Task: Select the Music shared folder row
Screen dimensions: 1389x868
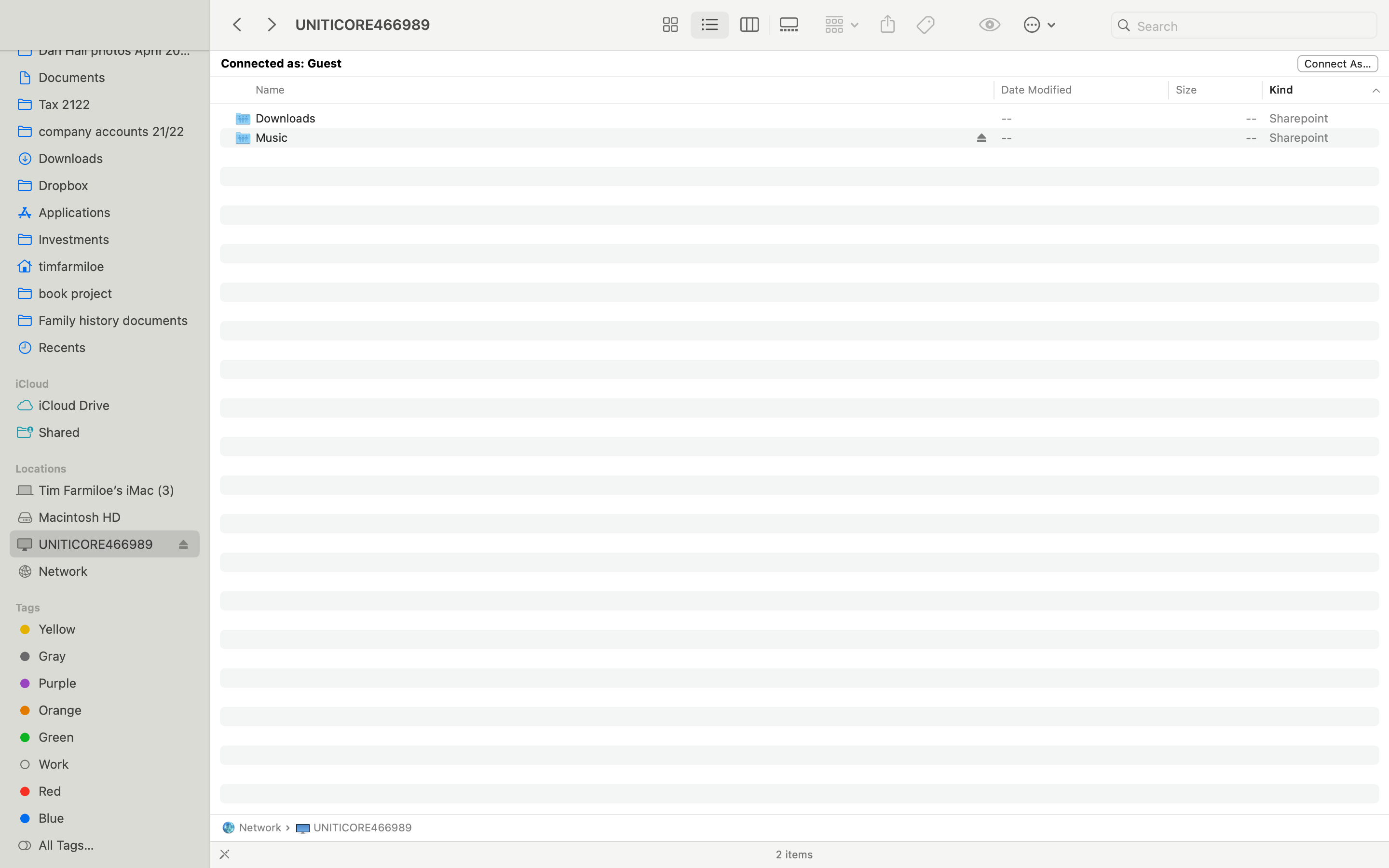Action: tap(799, 138)
